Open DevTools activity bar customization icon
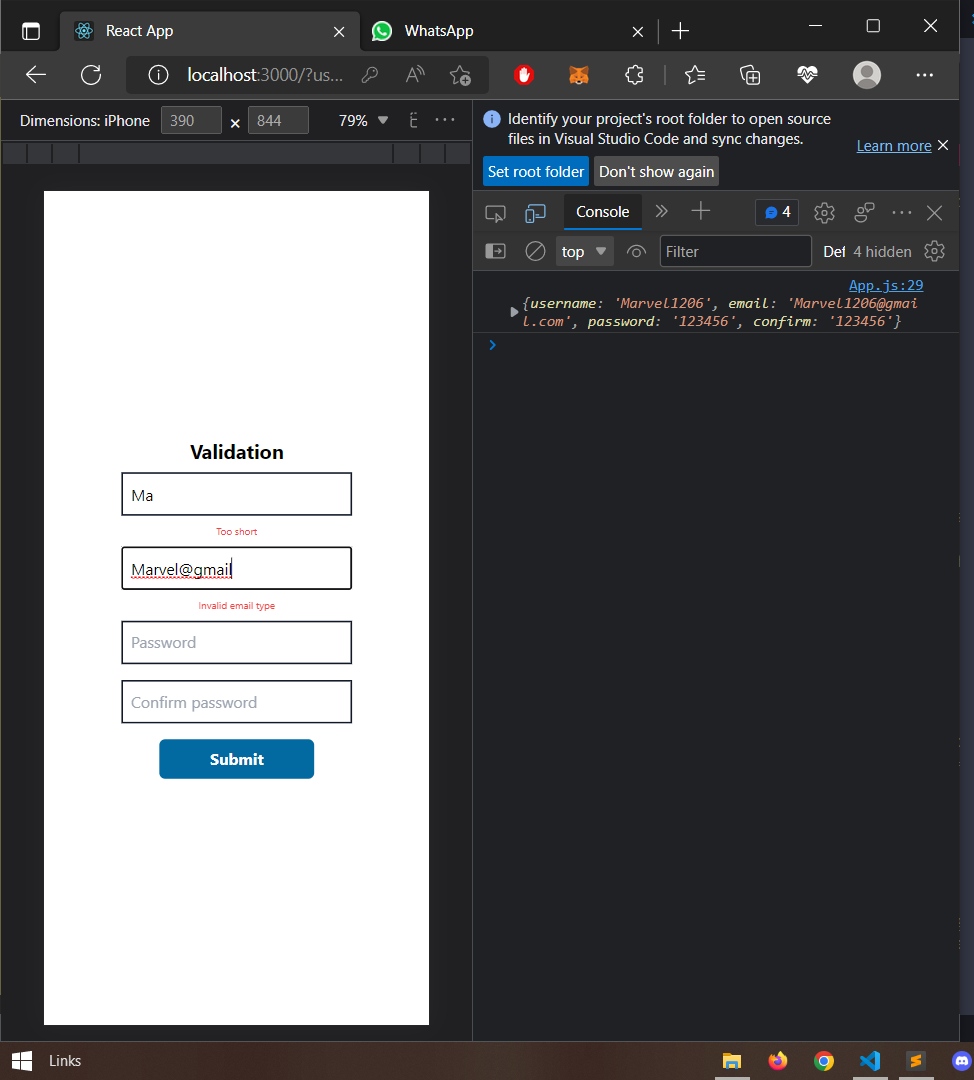Image resolution: width=974 pixels, height=1080 pixels. (x=864, y=212)
